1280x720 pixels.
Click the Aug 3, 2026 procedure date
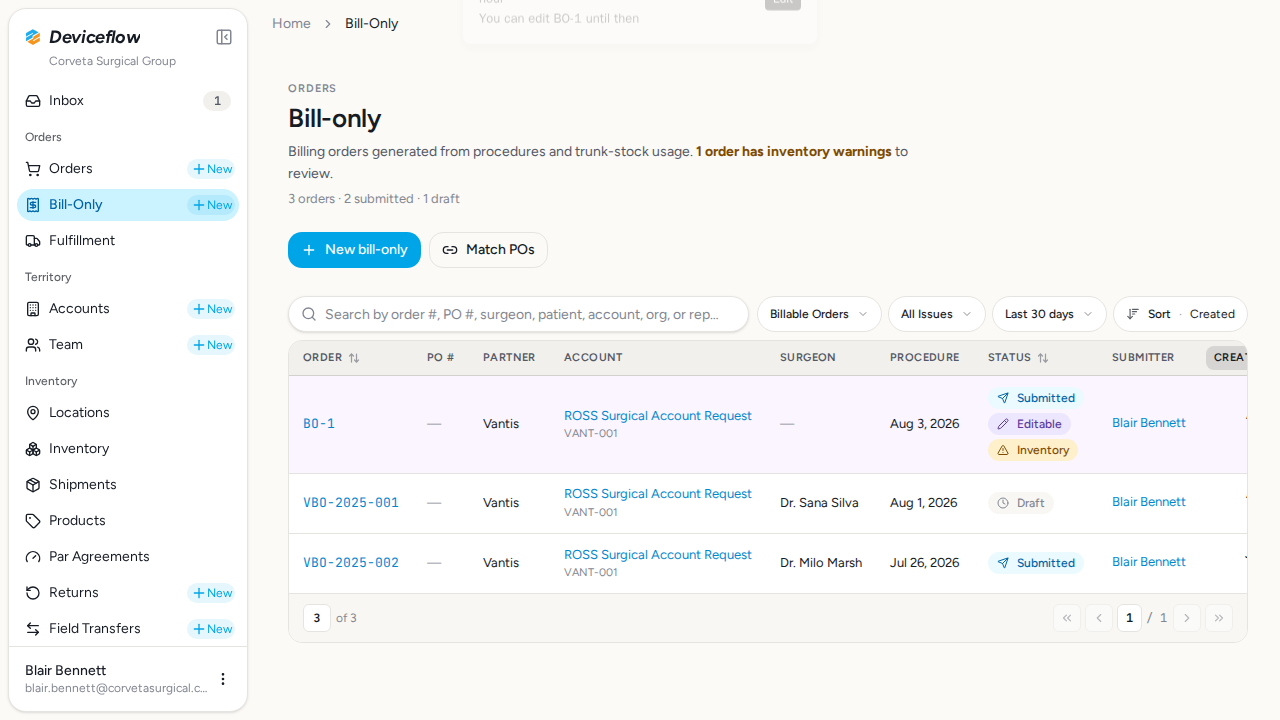click(x=924, y=424)
